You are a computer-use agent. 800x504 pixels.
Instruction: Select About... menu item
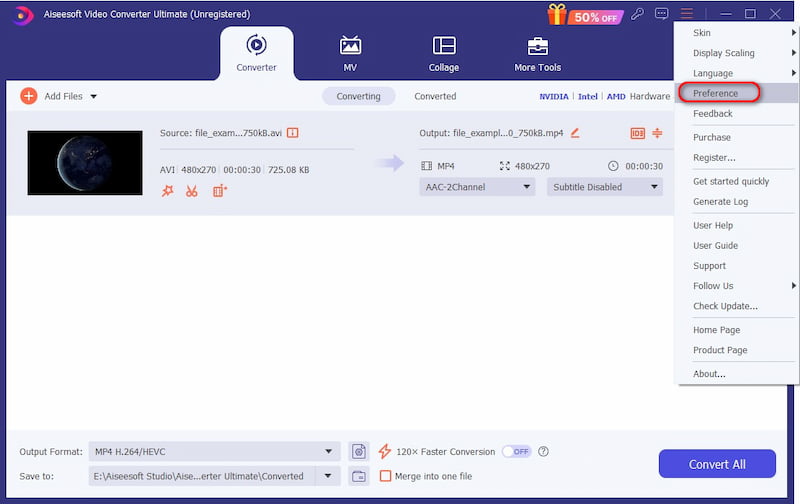click(x=736, y=374)
